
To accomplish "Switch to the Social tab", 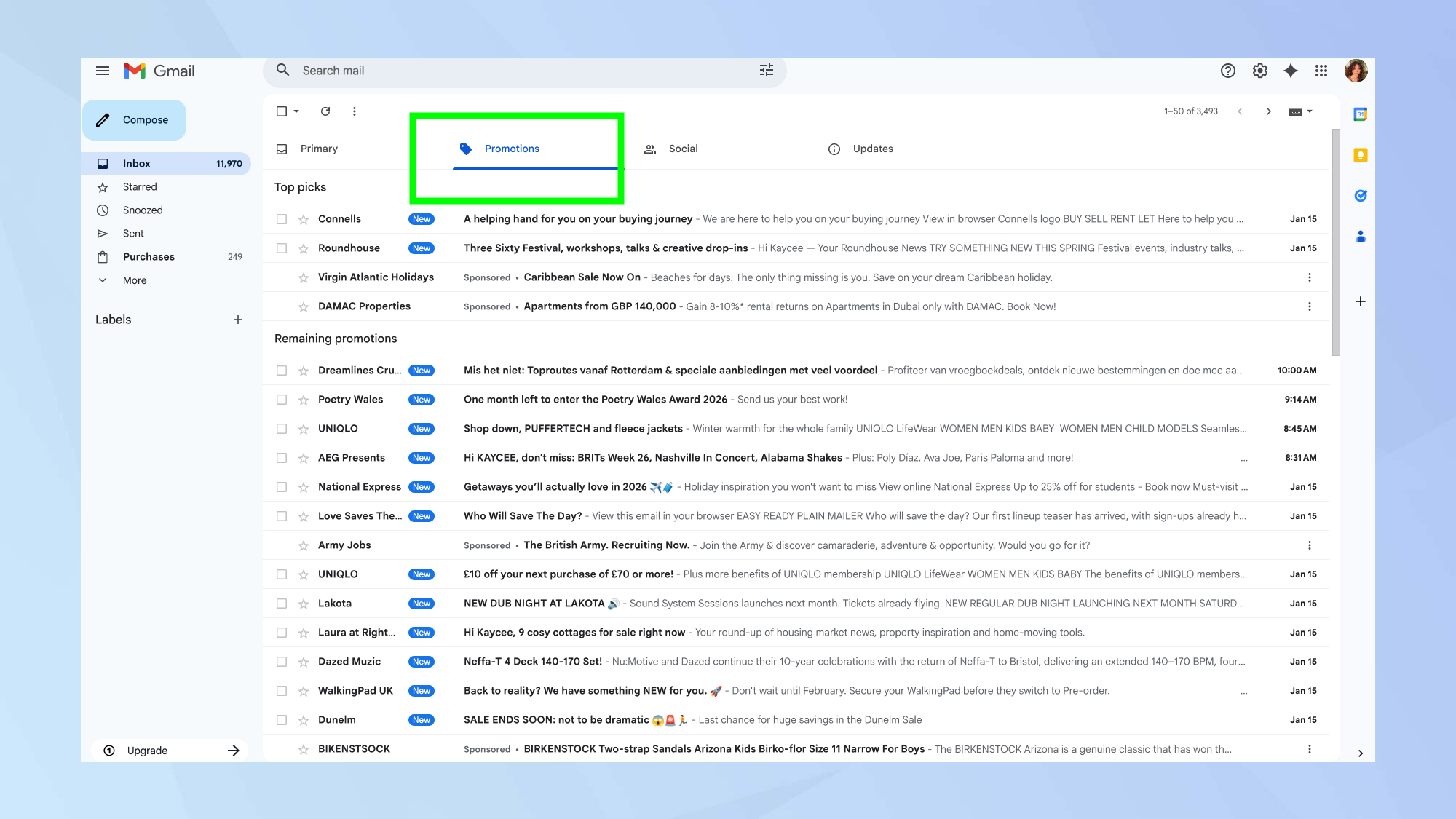I will 682,149.
